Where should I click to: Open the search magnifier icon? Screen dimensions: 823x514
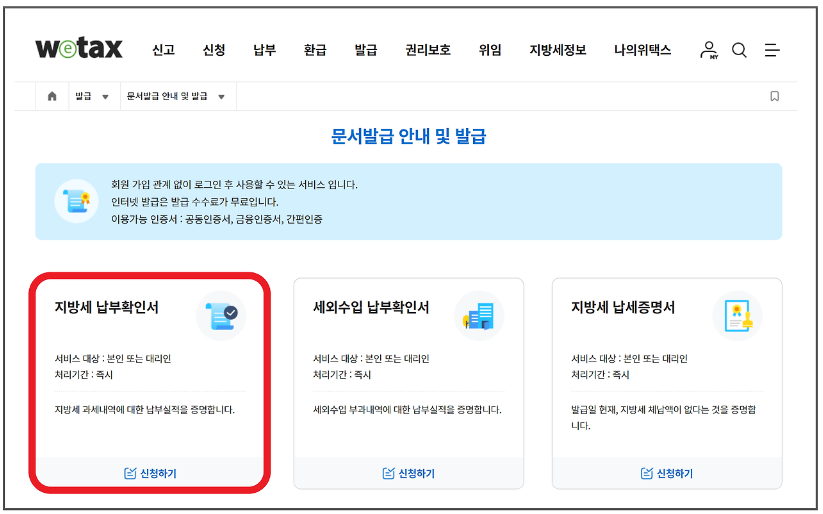click(x=739, y=50)
